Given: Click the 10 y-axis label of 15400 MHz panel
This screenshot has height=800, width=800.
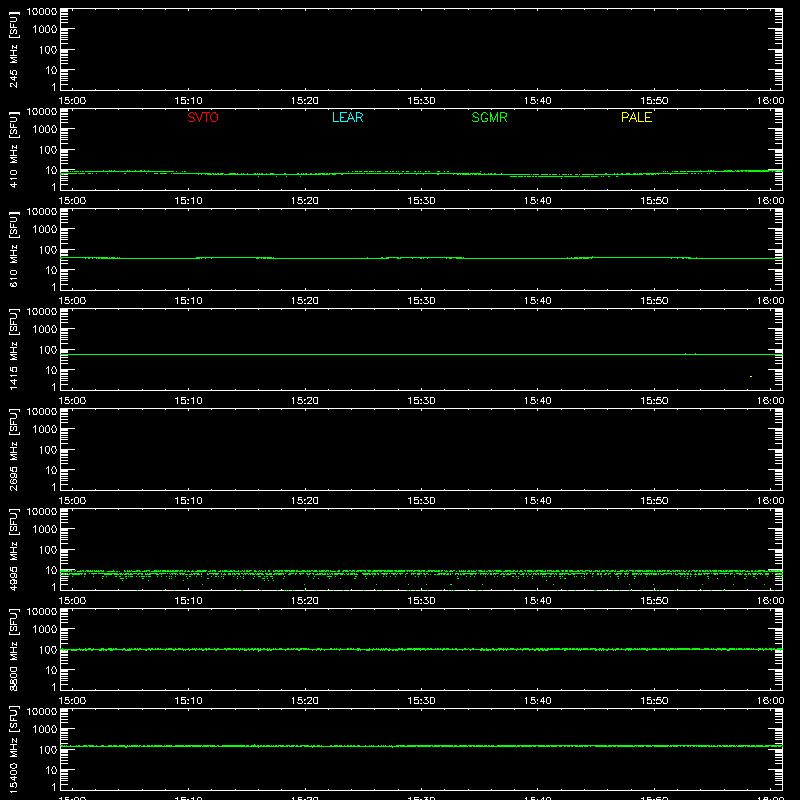Looking at the screenshot, I should click(x=51, y=770).
